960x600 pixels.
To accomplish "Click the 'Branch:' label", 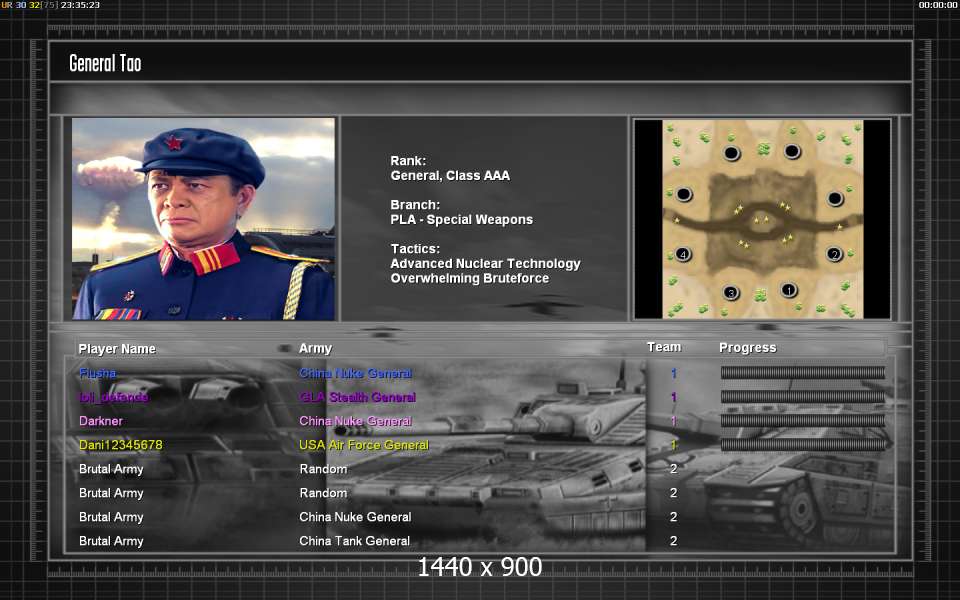I will pos(415,204).
